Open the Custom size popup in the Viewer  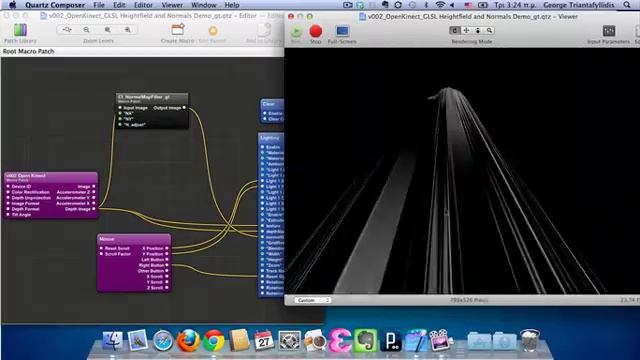[313, 300]
